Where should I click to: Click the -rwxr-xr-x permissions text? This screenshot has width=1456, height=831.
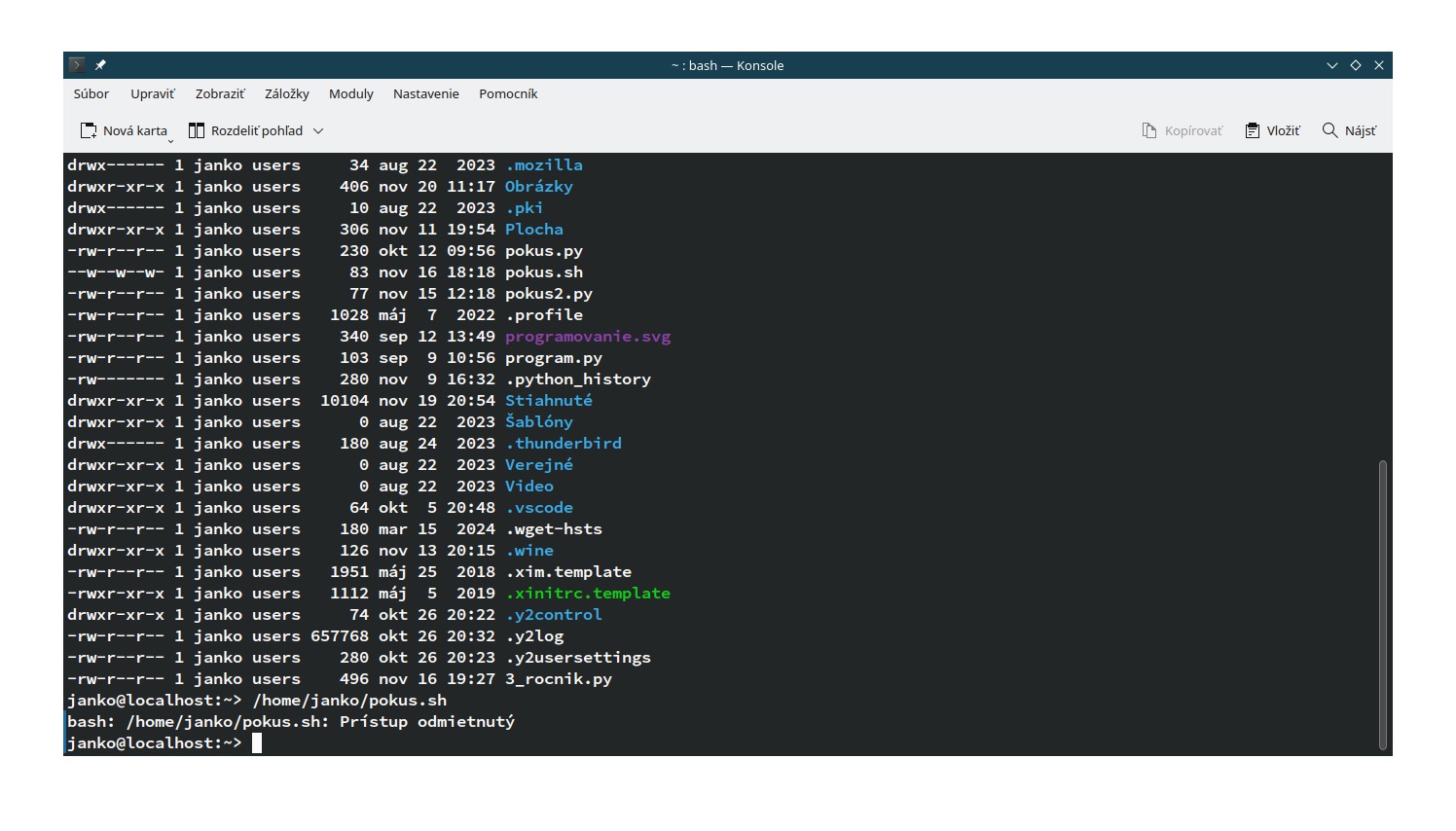[116, 594]
